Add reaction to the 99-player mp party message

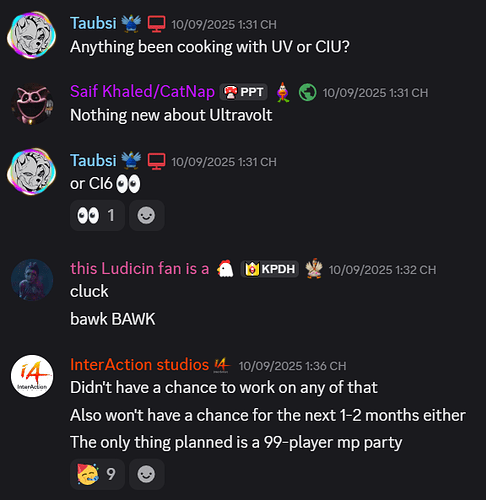coord(146,474)
